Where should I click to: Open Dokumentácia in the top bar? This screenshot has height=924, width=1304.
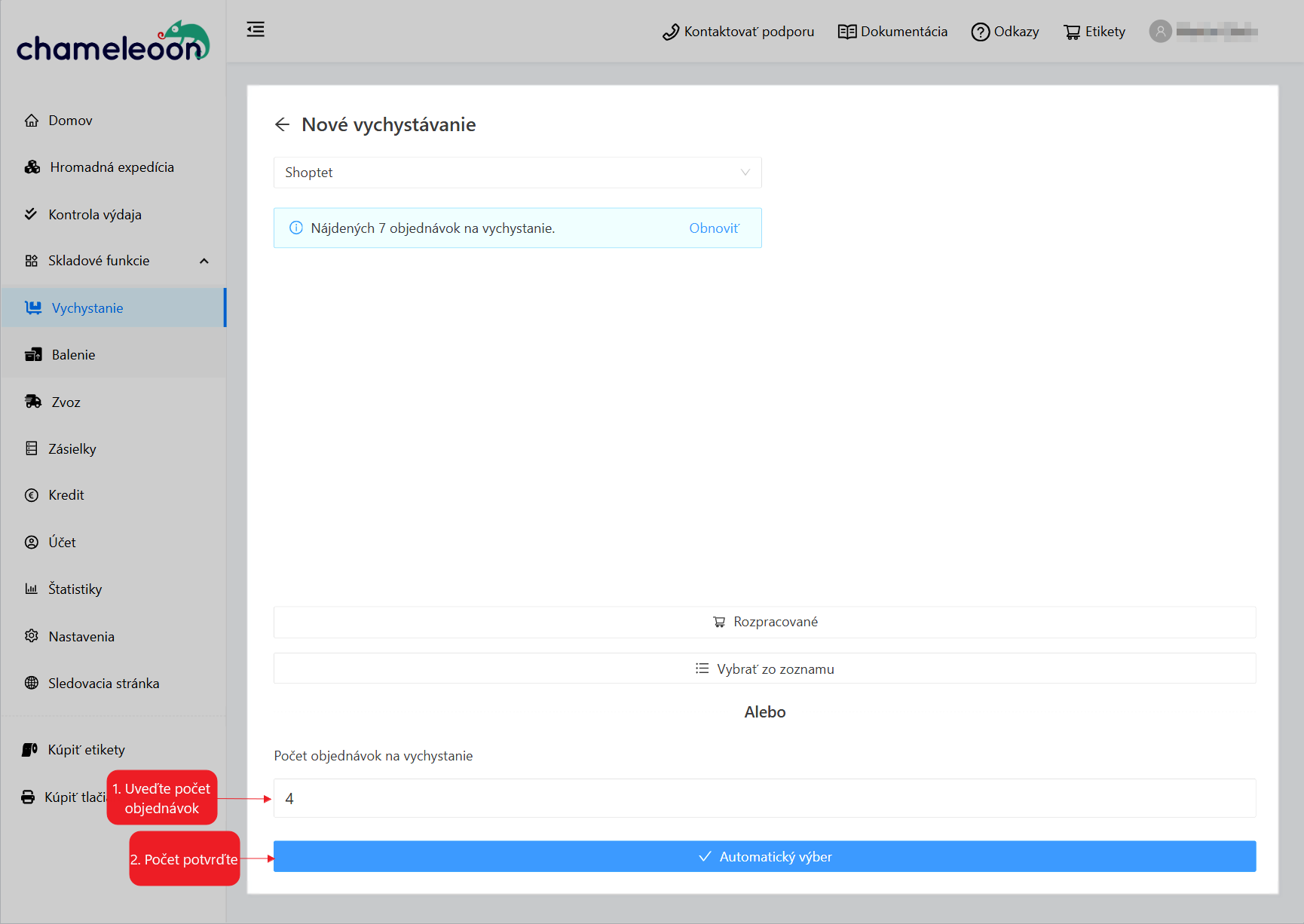pos(892,32)
